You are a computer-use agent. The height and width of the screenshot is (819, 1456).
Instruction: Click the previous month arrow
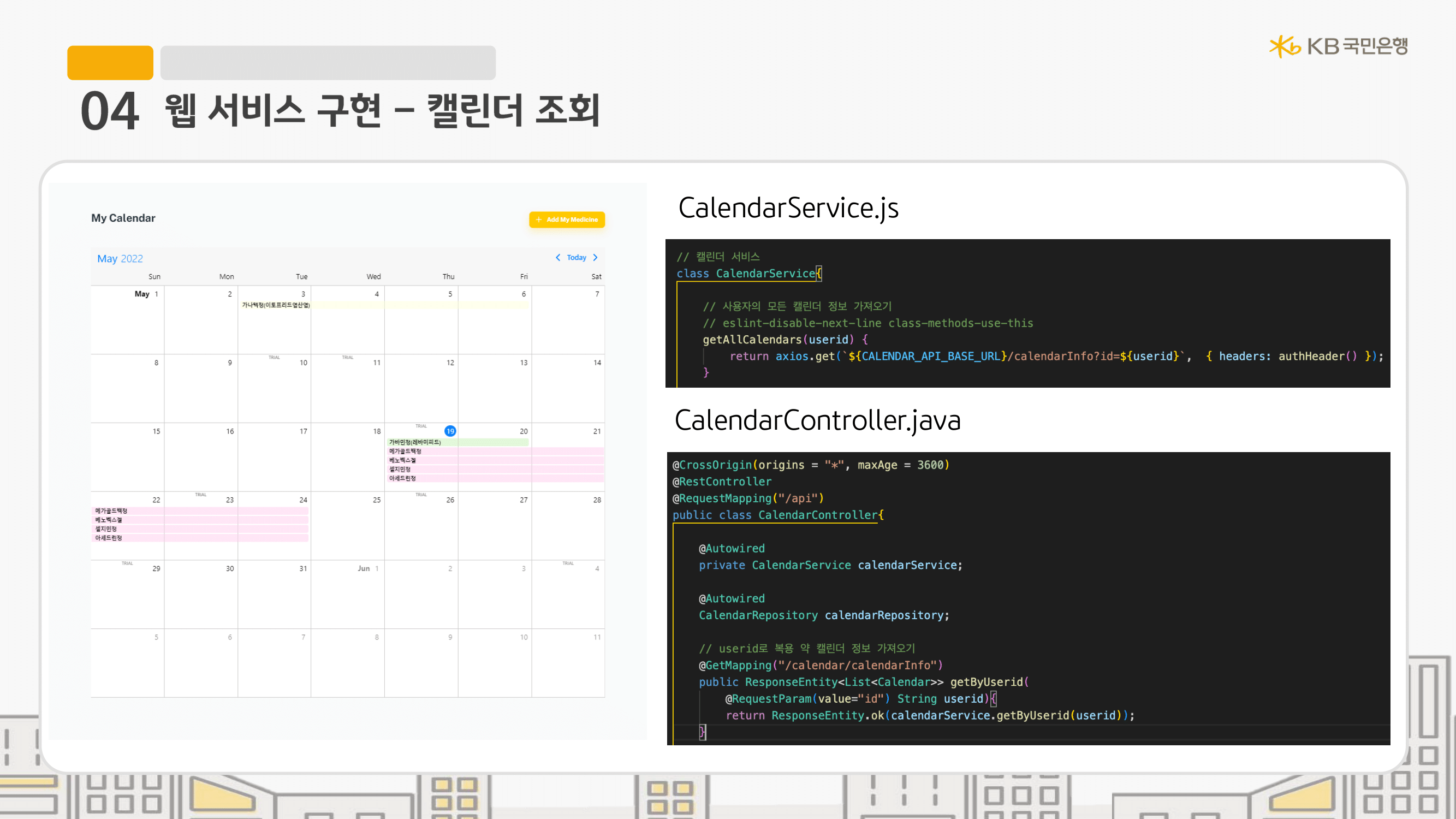pyautogui.click(x=558, y=257)
